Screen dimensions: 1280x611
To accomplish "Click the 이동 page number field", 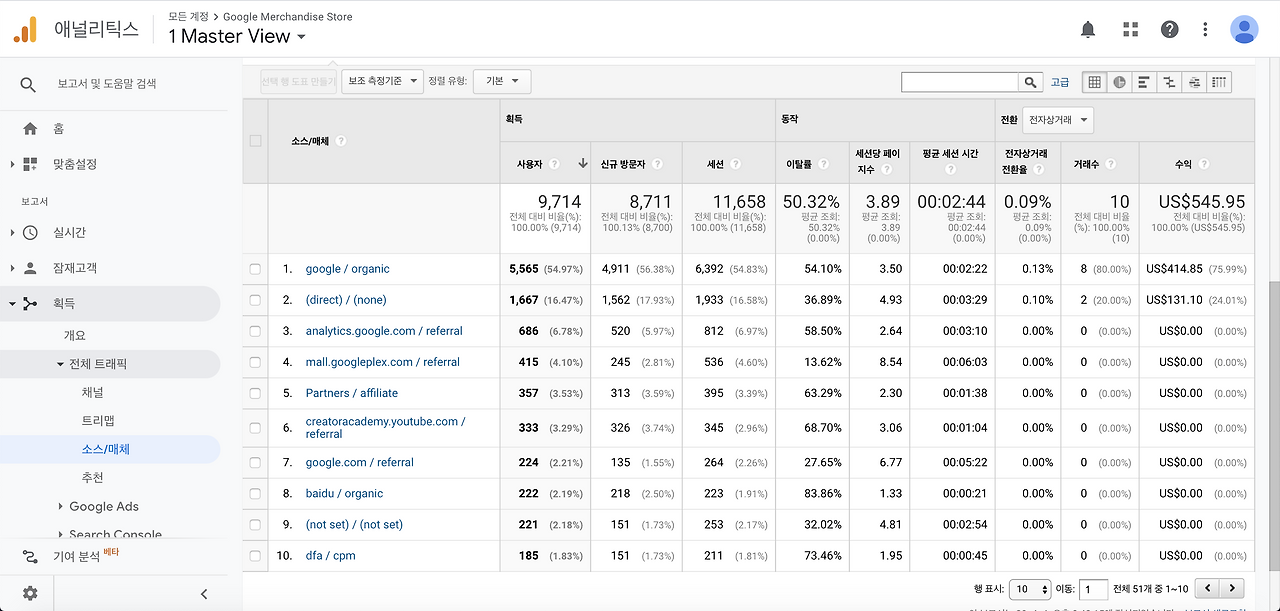I will tap(1094, 589).
